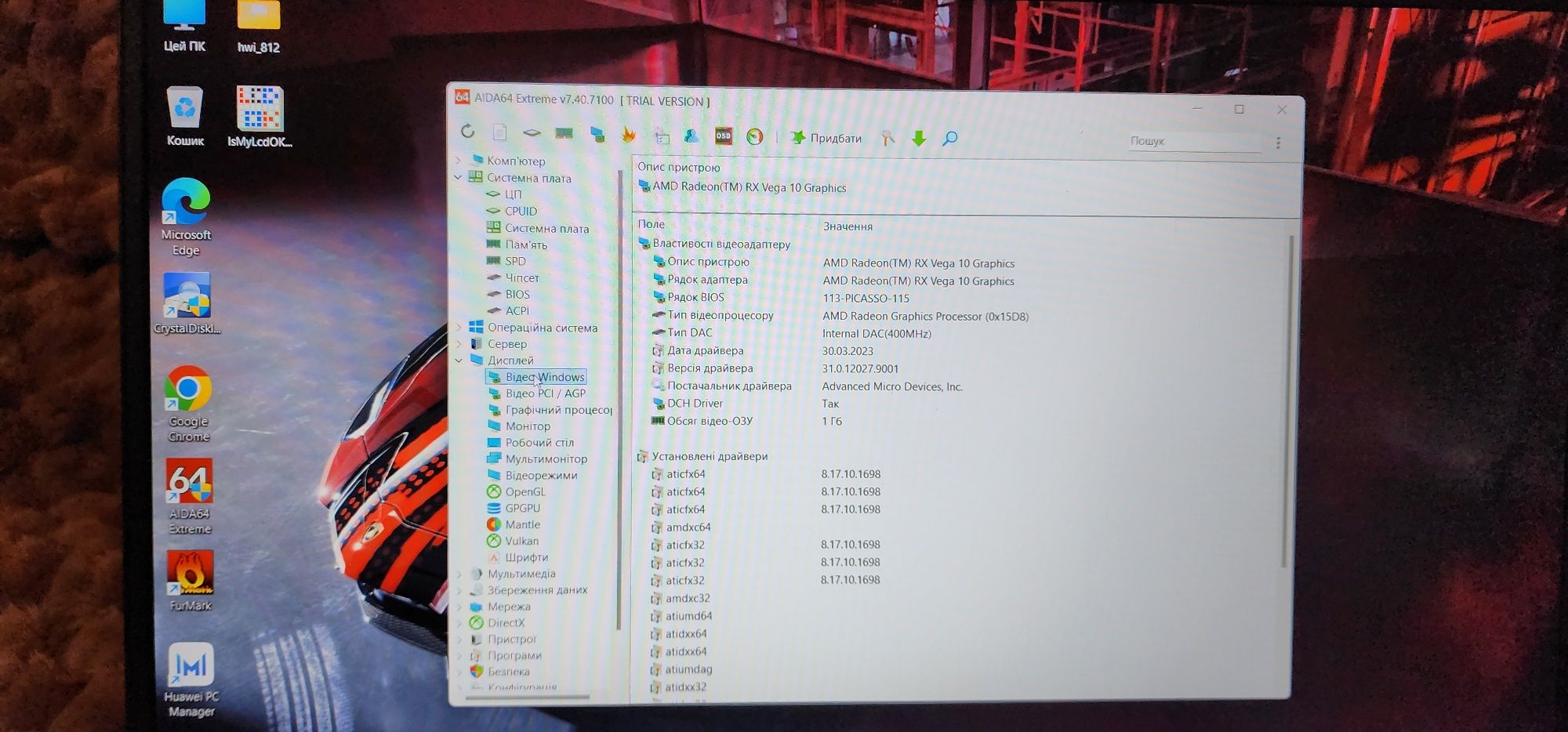Expand the Операційна система tree node
The width and height of the screenshot is (1568, 732).
[x=459, y=327]
